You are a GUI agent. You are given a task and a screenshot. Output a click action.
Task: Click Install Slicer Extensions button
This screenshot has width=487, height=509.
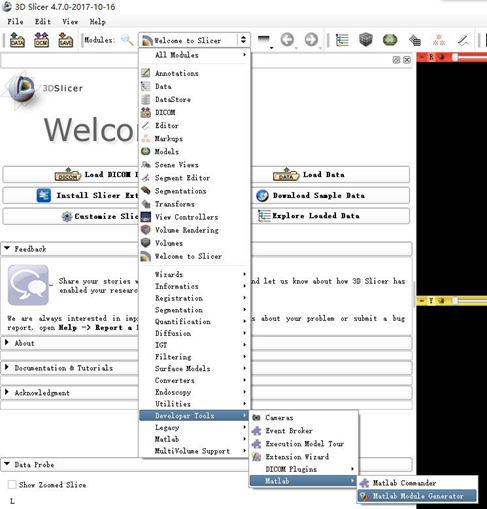(71, 195)
